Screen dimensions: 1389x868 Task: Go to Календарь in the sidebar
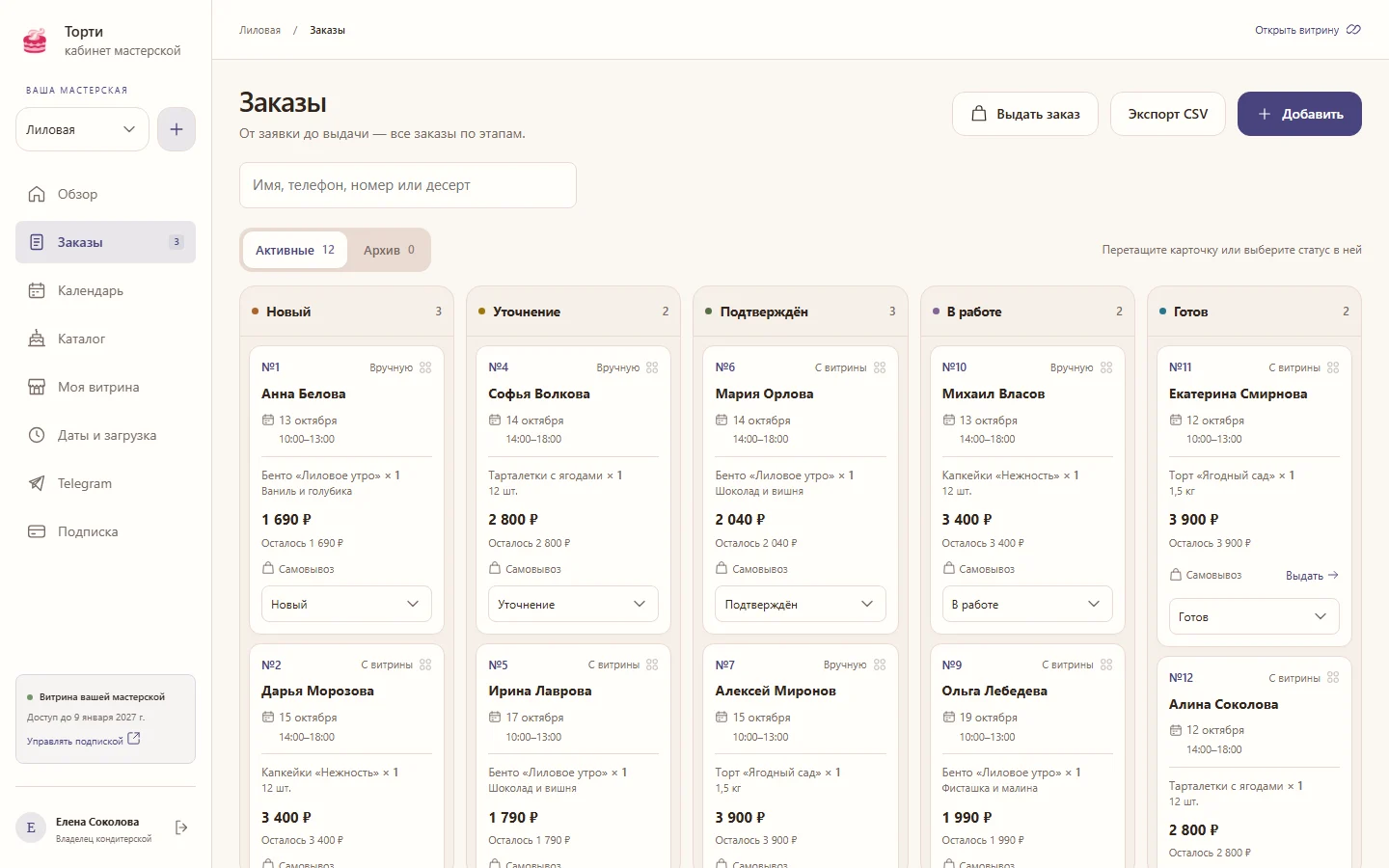[105, 290]
